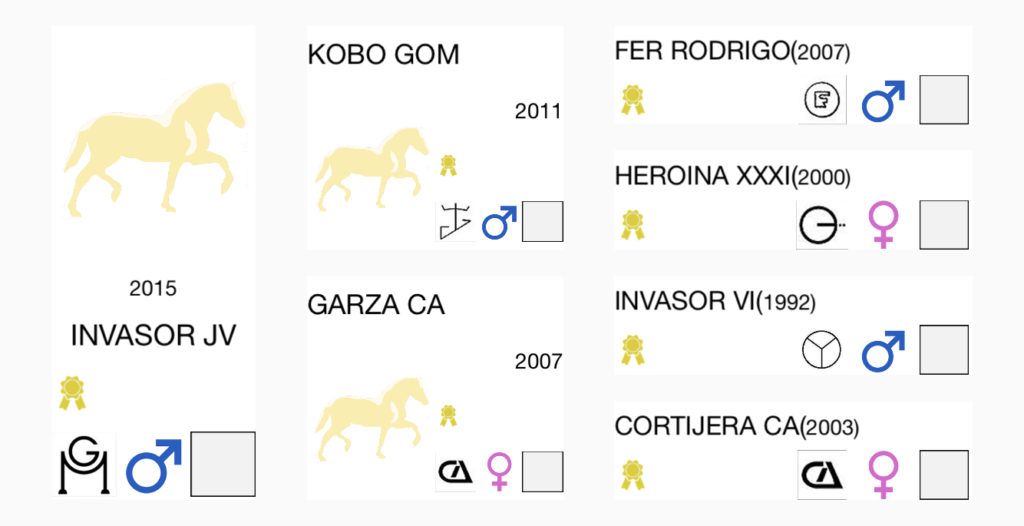Click FER RODRIGO's circular brand icon

822,101
